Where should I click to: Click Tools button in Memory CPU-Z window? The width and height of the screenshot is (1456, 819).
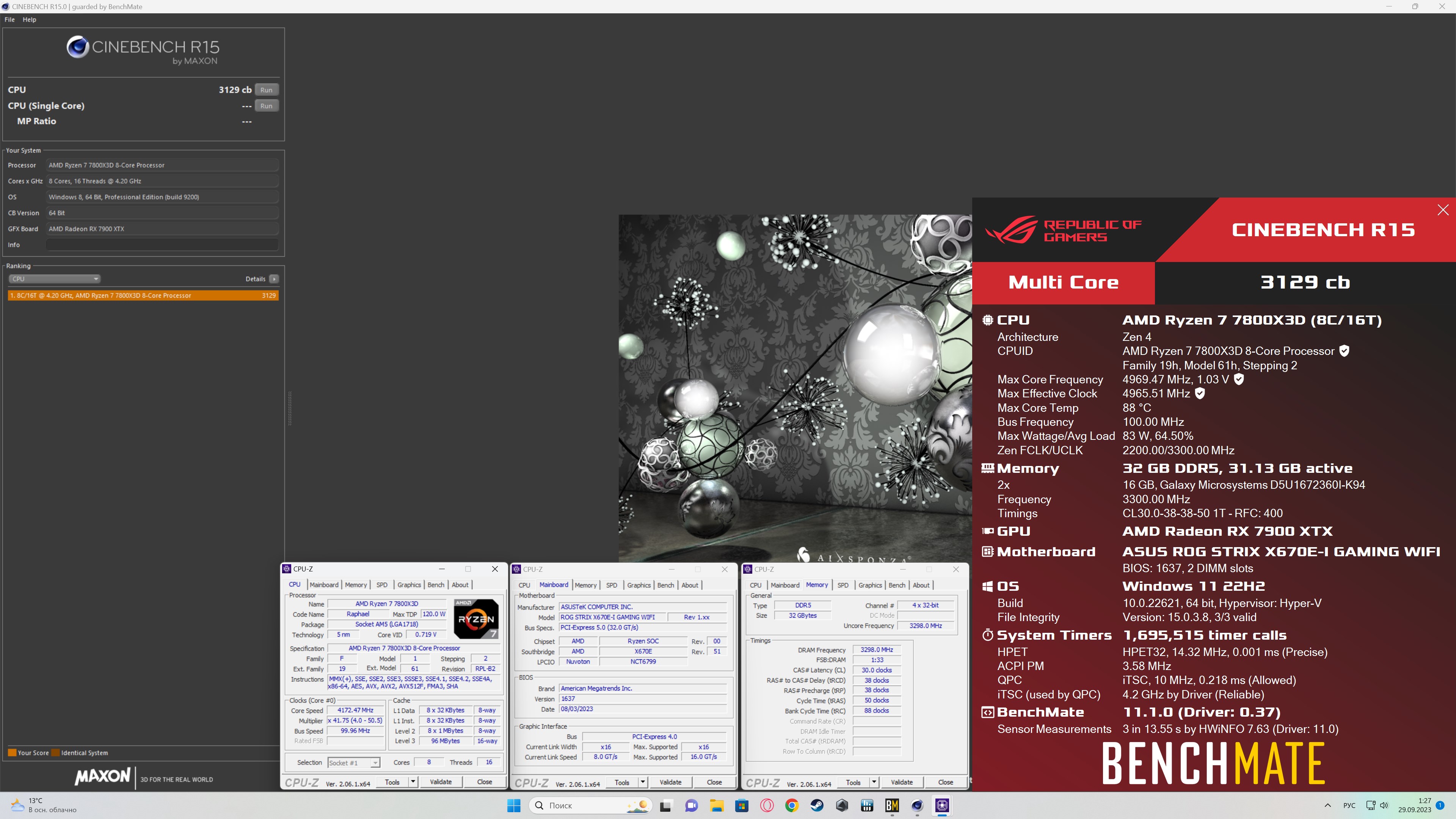coord(853,782)
